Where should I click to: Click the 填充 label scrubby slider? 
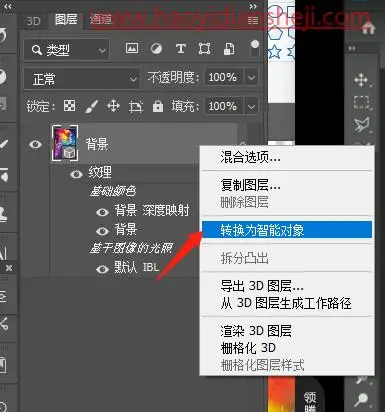(x=185, y=107)
